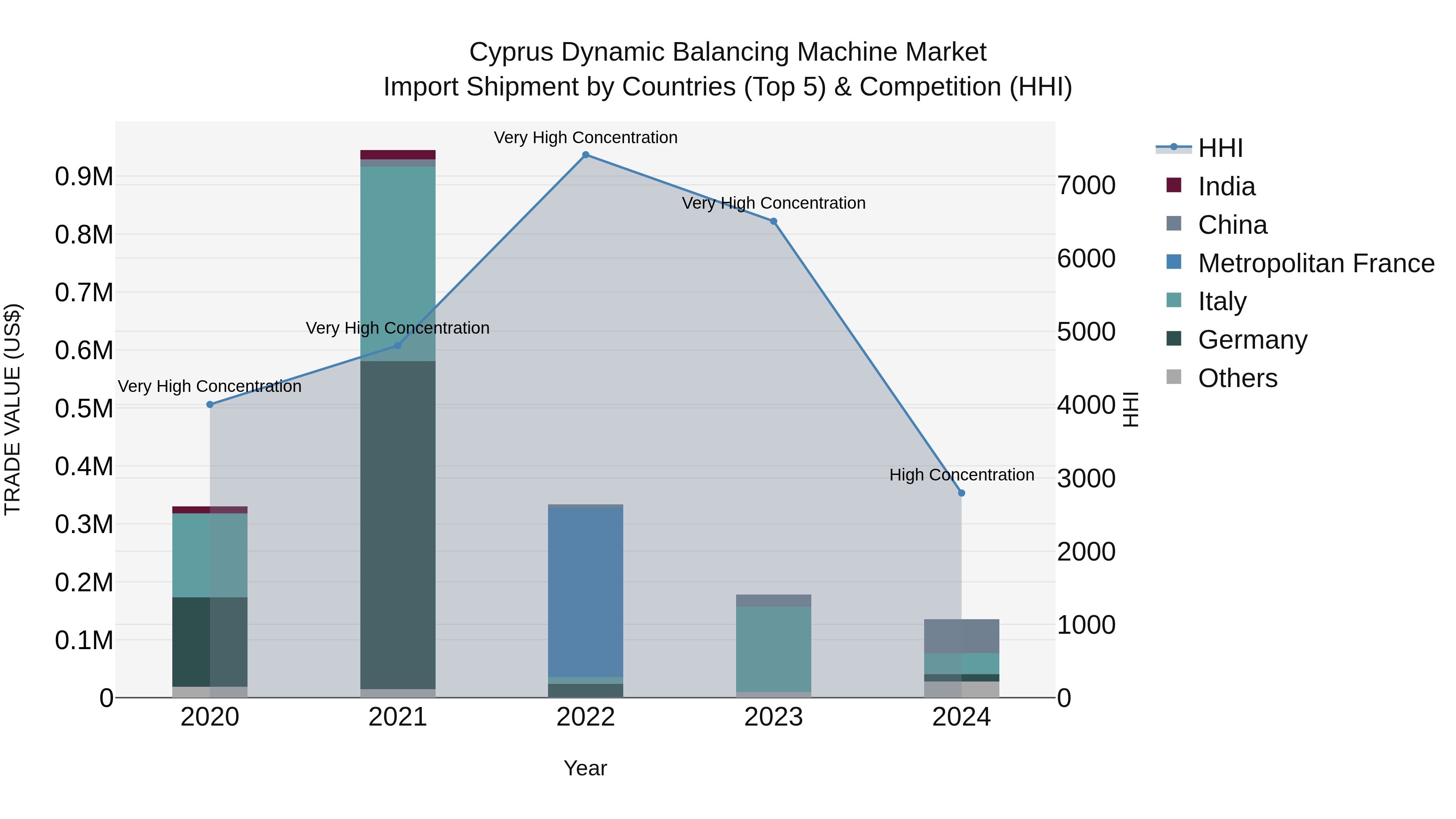Click the Italy legend swatch

point(1173,300)
